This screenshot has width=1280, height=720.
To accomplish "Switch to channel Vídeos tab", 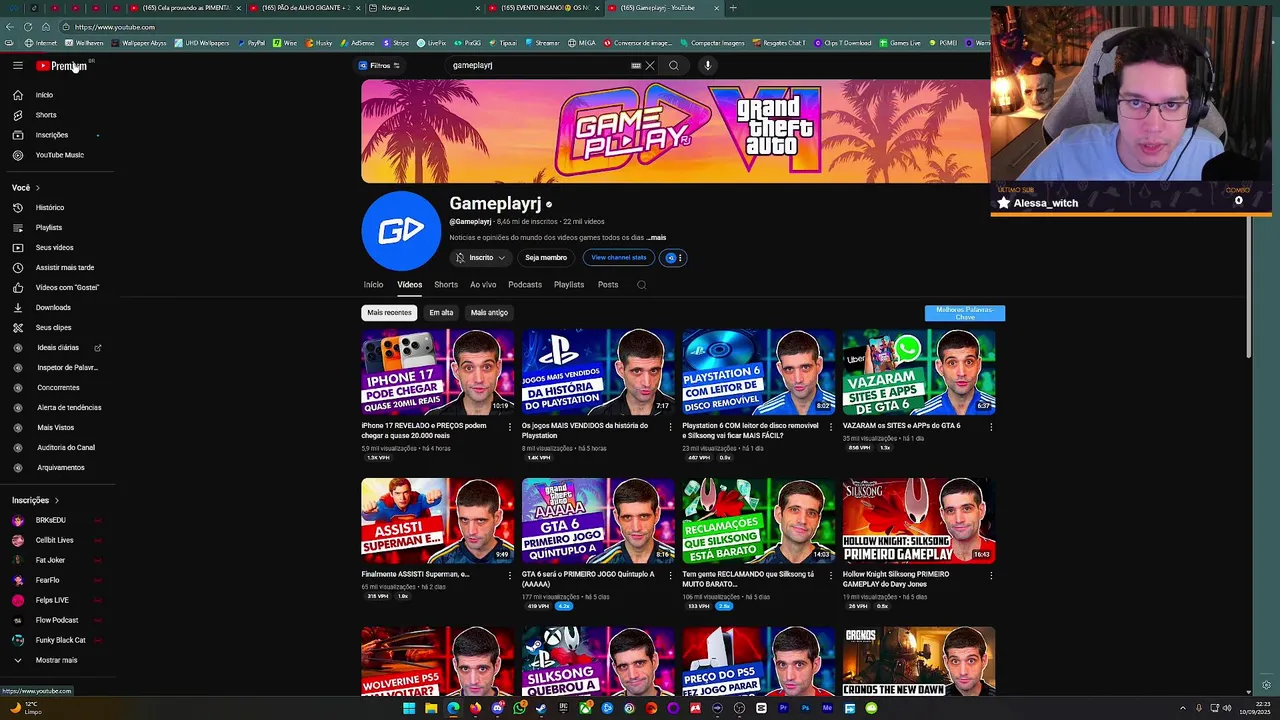I will coord(410,285).
